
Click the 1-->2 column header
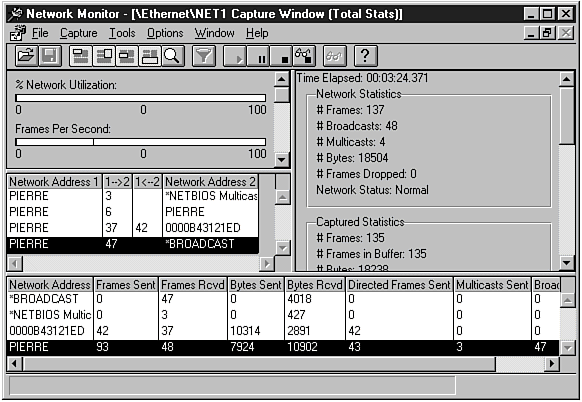117,182
